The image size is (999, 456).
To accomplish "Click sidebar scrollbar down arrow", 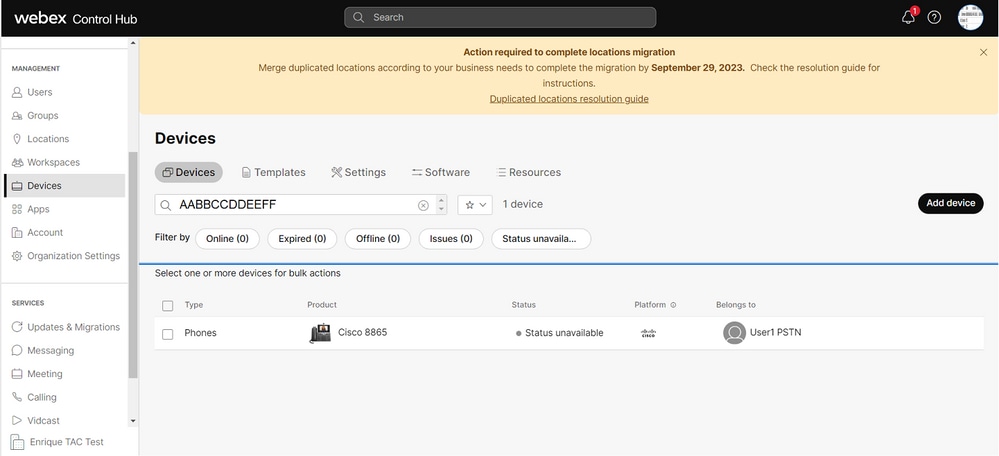I will tap(133, 420).
